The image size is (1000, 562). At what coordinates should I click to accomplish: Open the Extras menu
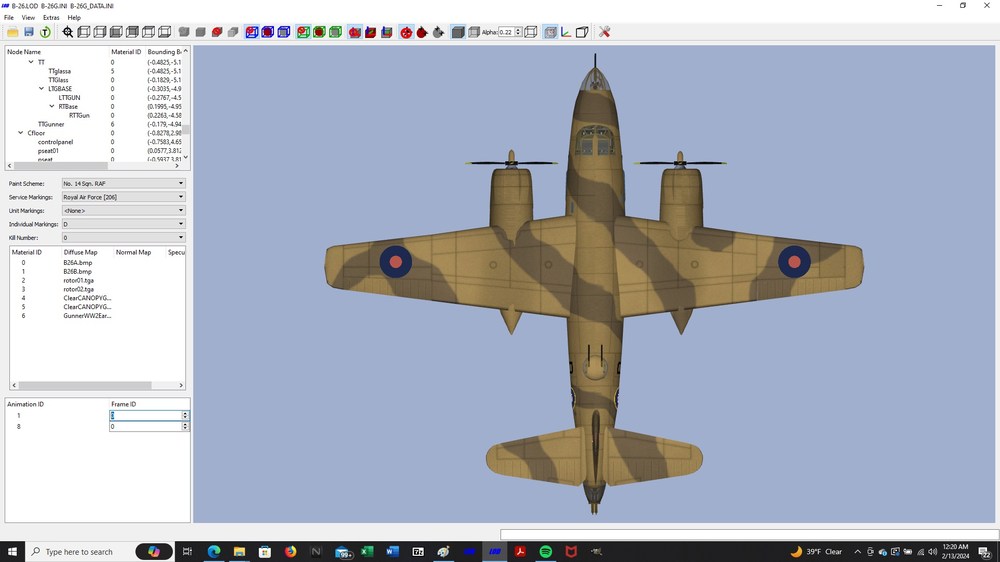pos(51,18)
